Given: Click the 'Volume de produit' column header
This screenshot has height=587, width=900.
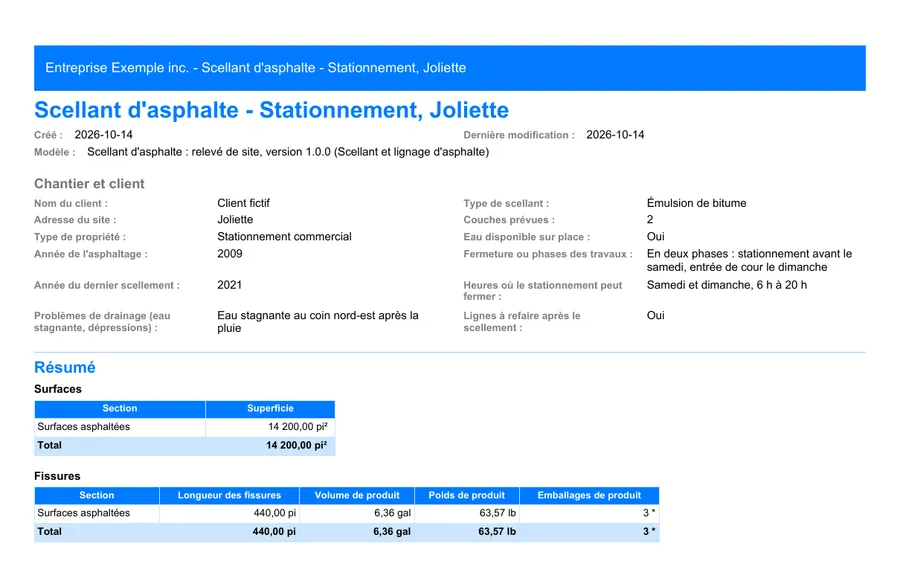Looking at the screenshot, I should 356,495.
